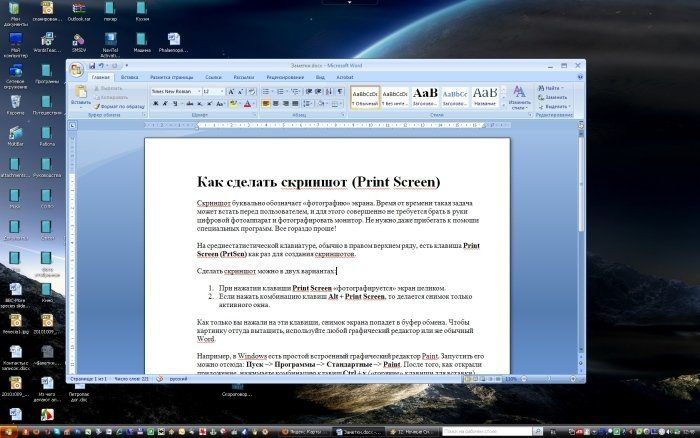Click the Office button in Word
This screenshot has height=438, width=700.
click(x=77, y=68)
